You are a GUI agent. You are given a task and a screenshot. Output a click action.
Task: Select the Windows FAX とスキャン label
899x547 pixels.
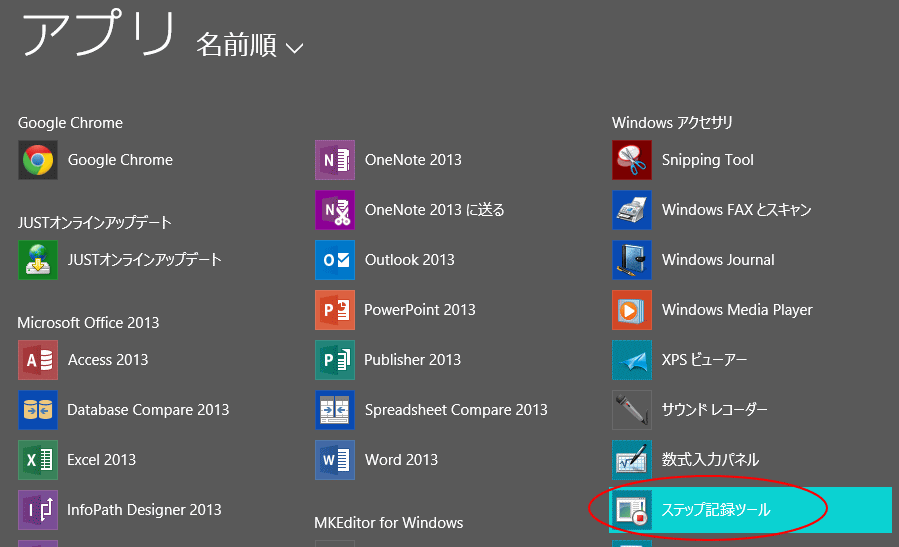(x=737, y=210)
